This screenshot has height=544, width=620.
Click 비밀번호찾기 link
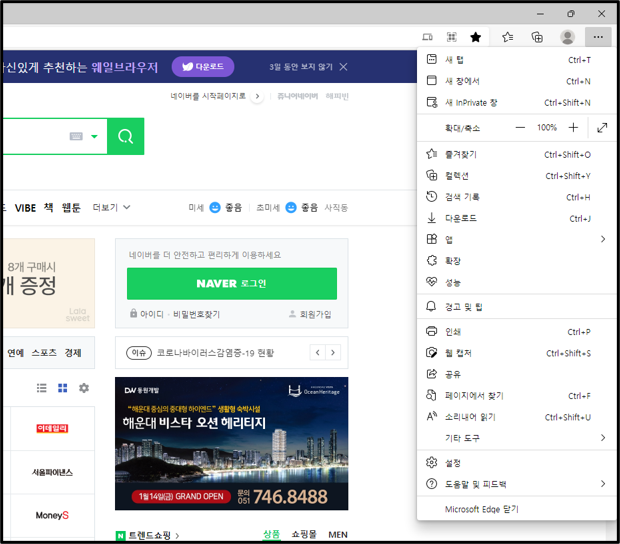[197, 314]
